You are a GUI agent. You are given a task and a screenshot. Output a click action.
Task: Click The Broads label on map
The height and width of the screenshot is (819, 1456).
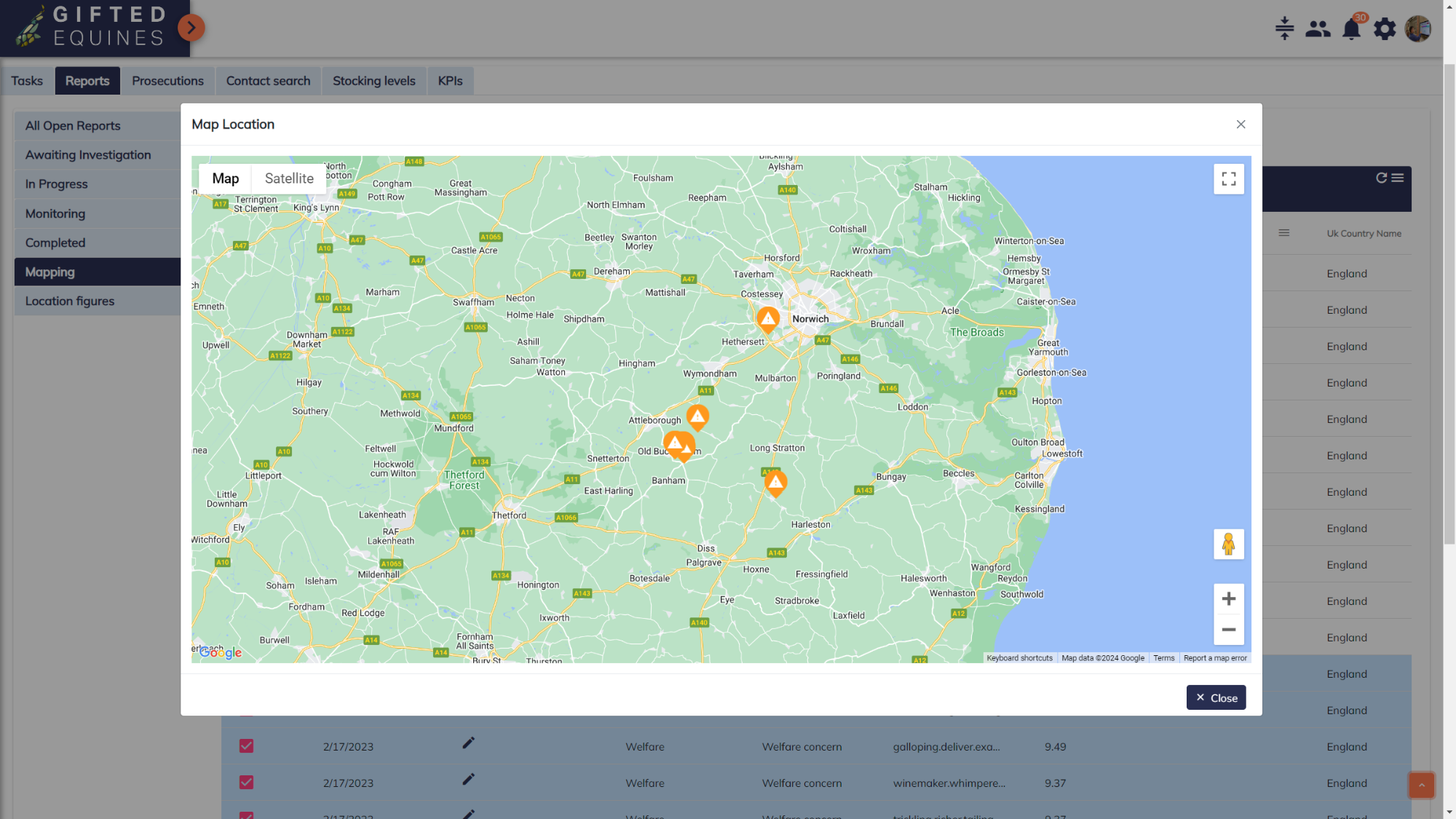click(976, 333)
